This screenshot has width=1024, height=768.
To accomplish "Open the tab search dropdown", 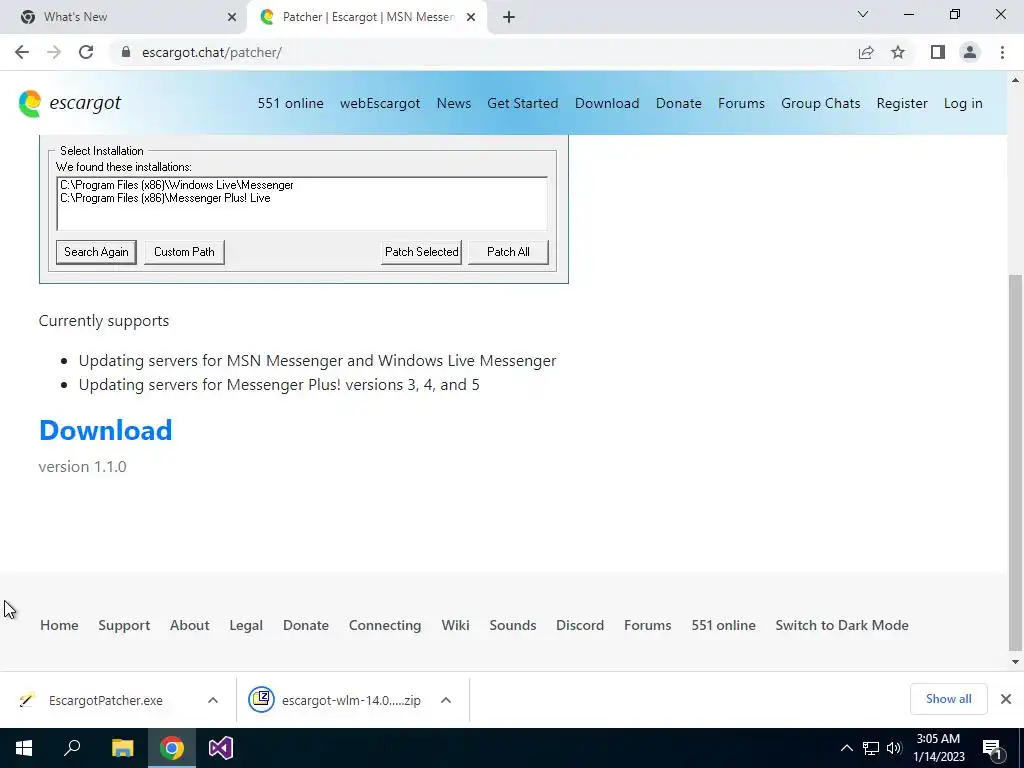I will 863,14.
